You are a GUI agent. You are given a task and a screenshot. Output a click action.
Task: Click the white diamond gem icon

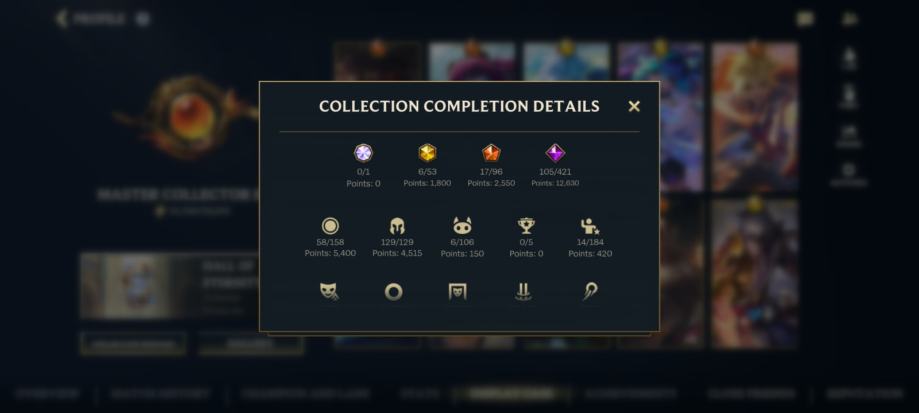pos(363,153)
